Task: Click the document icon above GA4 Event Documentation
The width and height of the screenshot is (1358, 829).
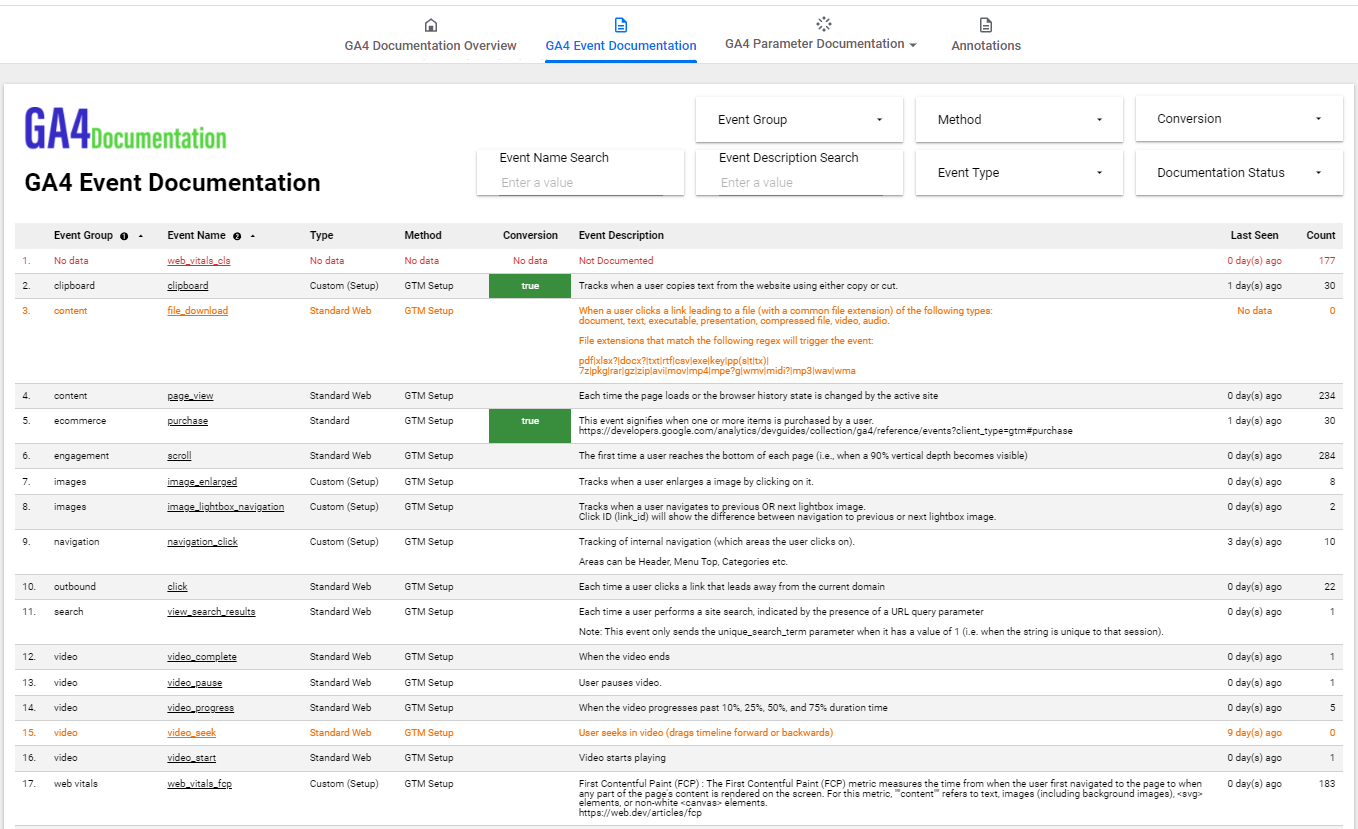Action: [621, 25]
